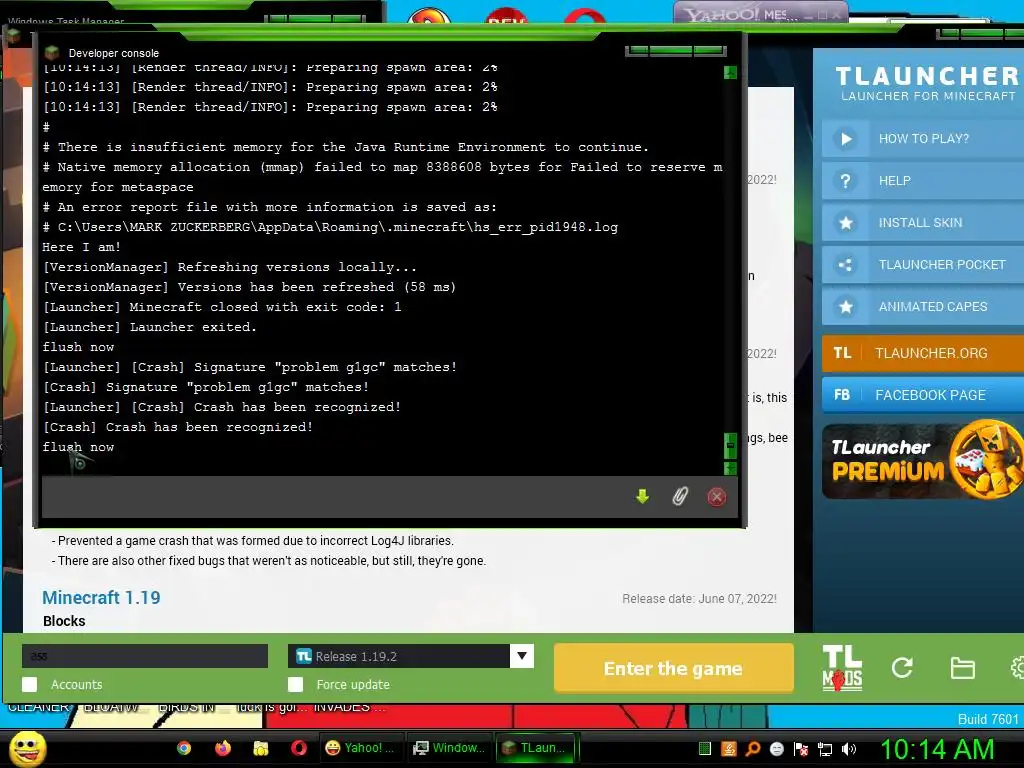Click the red X kill-process icon in console
The width and height of the screenshot is (1024, 768).
pyautogui.click(x=716, y=497)
